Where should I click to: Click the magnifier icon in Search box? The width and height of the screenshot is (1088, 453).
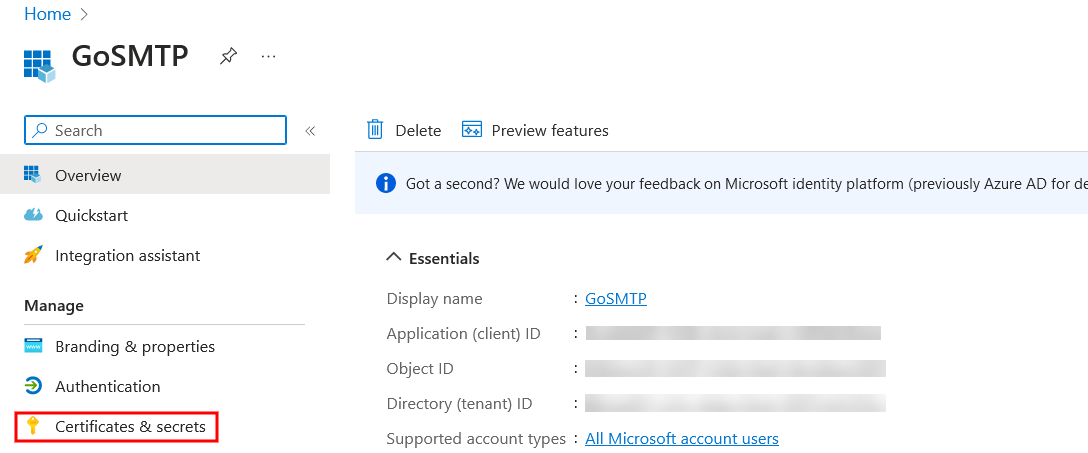[41, 130]
